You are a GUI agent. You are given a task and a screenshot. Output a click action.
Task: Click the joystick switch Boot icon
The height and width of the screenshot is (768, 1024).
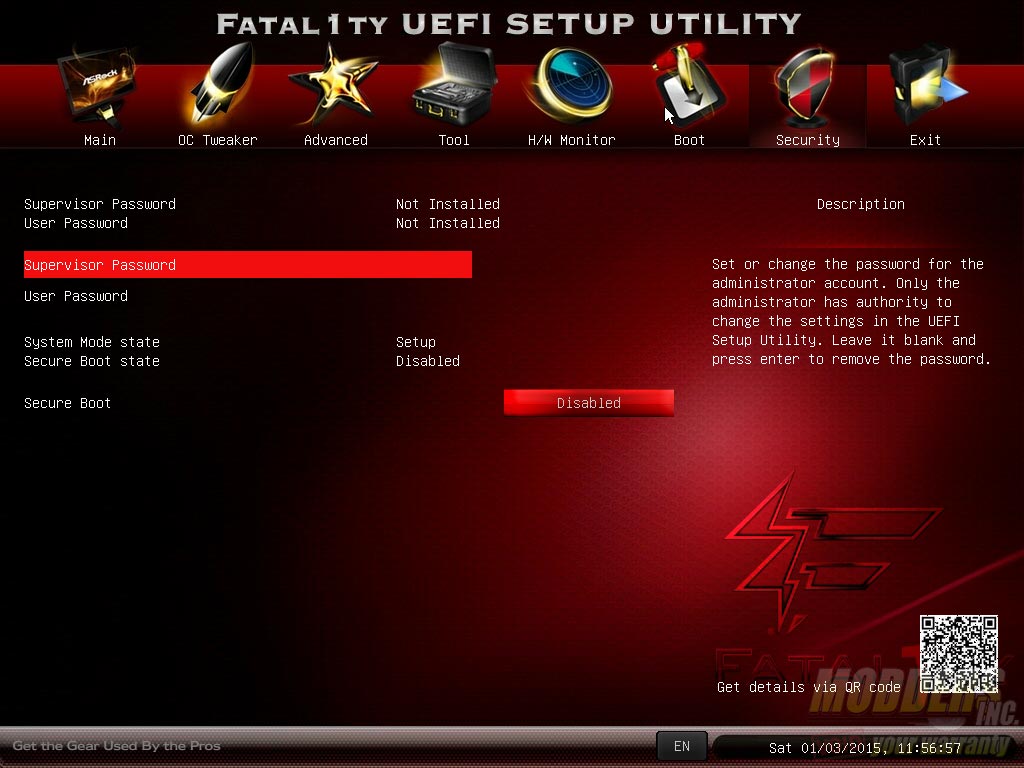(690, 85)
